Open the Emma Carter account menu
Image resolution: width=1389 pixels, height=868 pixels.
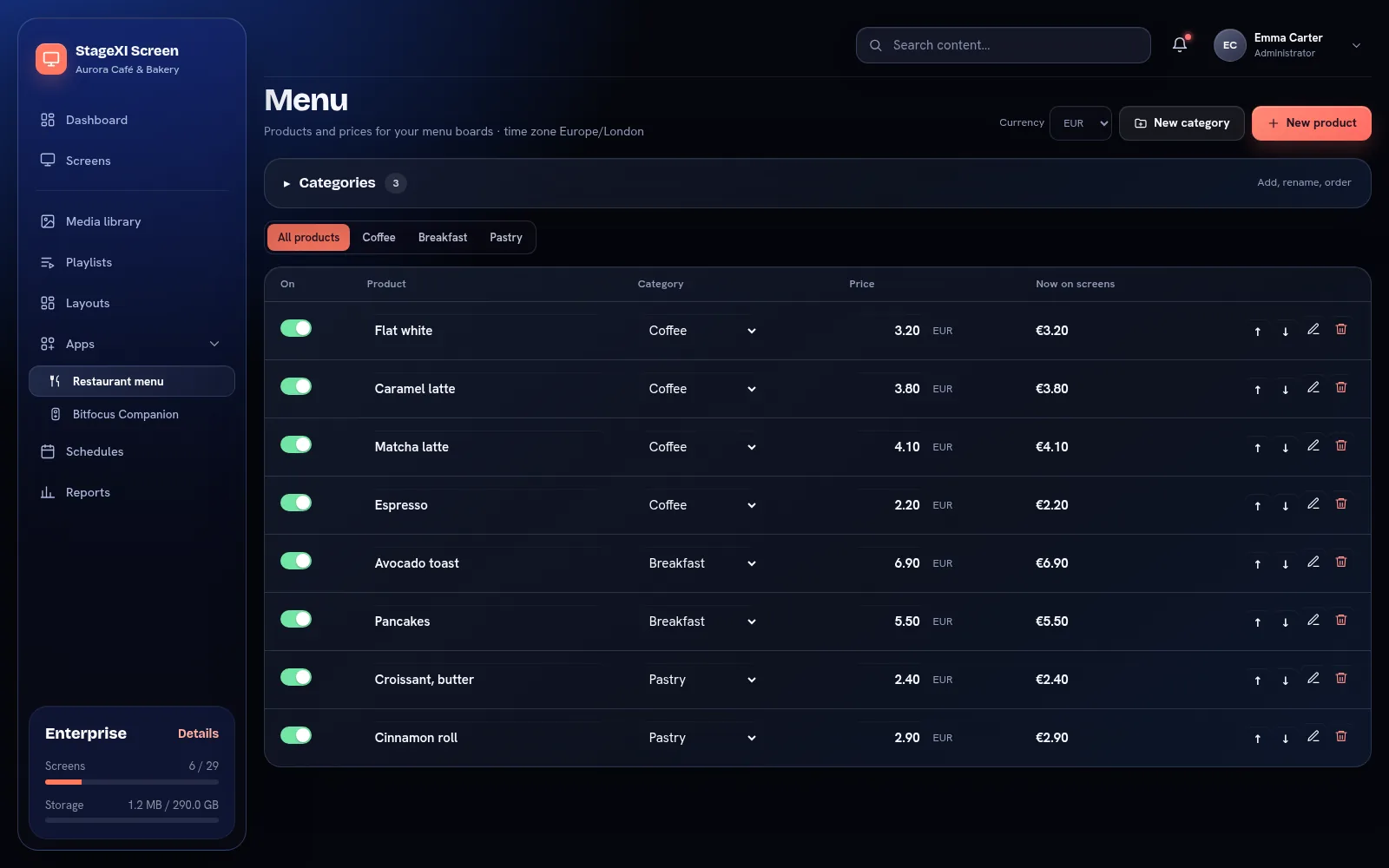(1288, 45)
